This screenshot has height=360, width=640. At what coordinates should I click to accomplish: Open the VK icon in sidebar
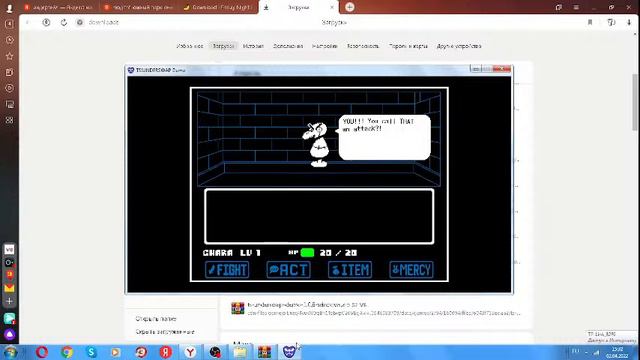(9, 249)
